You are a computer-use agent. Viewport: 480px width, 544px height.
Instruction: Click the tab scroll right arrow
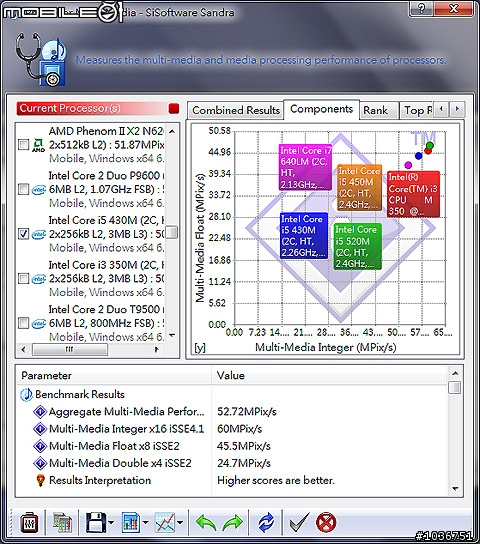tap(457, 109)
